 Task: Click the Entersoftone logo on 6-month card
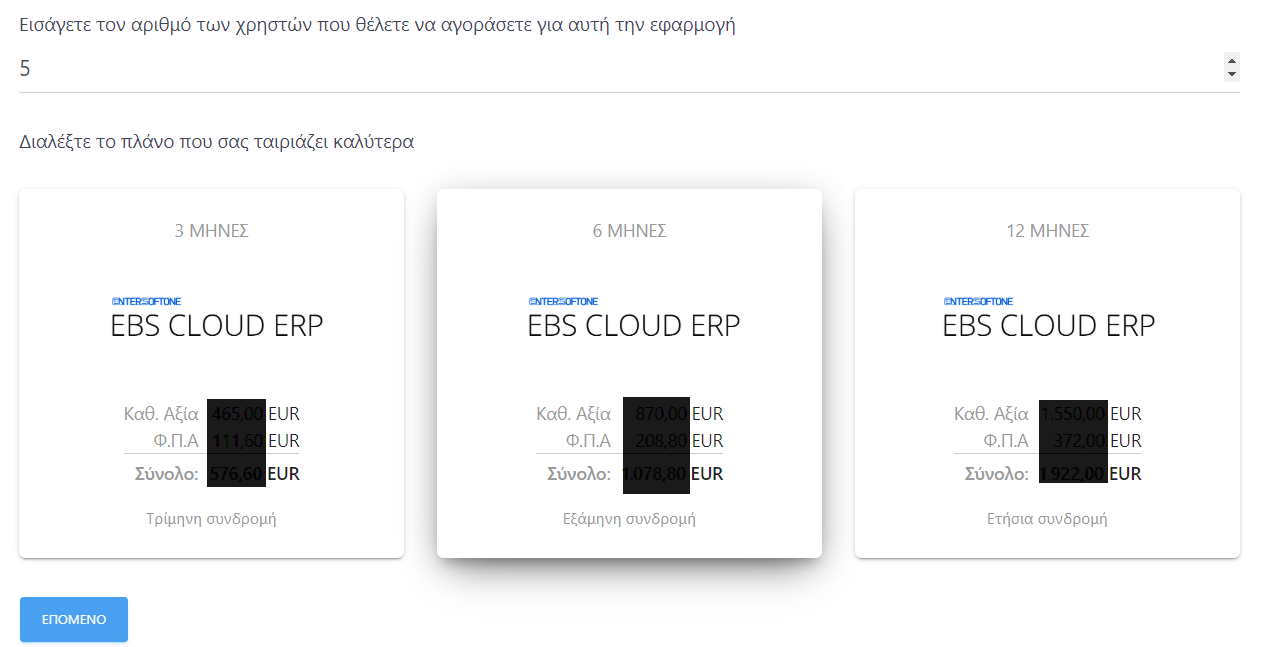[x=563, y=301]
